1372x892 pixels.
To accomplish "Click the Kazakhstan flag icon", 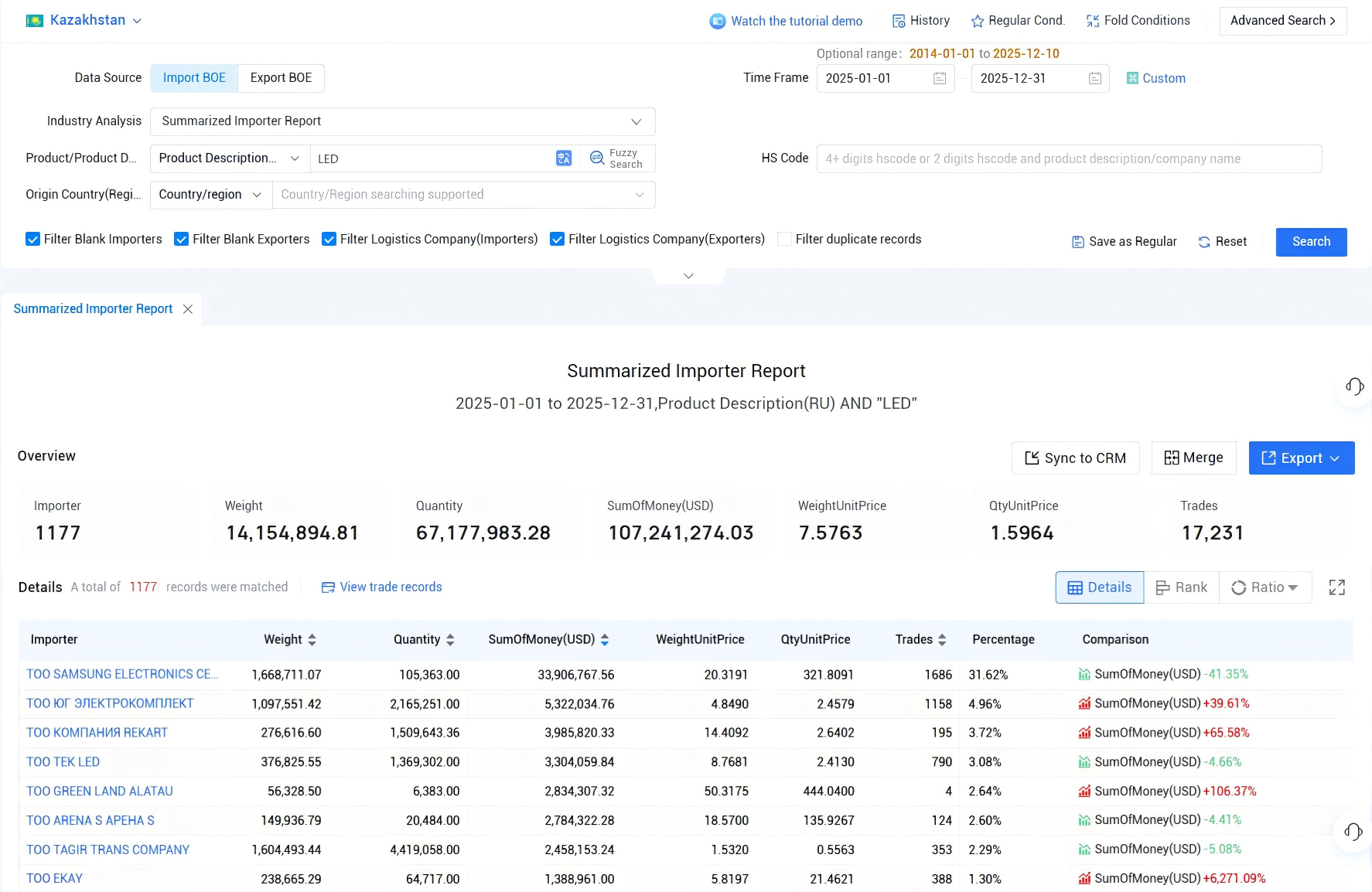I will pyautogui.click(x=34, y=21).
